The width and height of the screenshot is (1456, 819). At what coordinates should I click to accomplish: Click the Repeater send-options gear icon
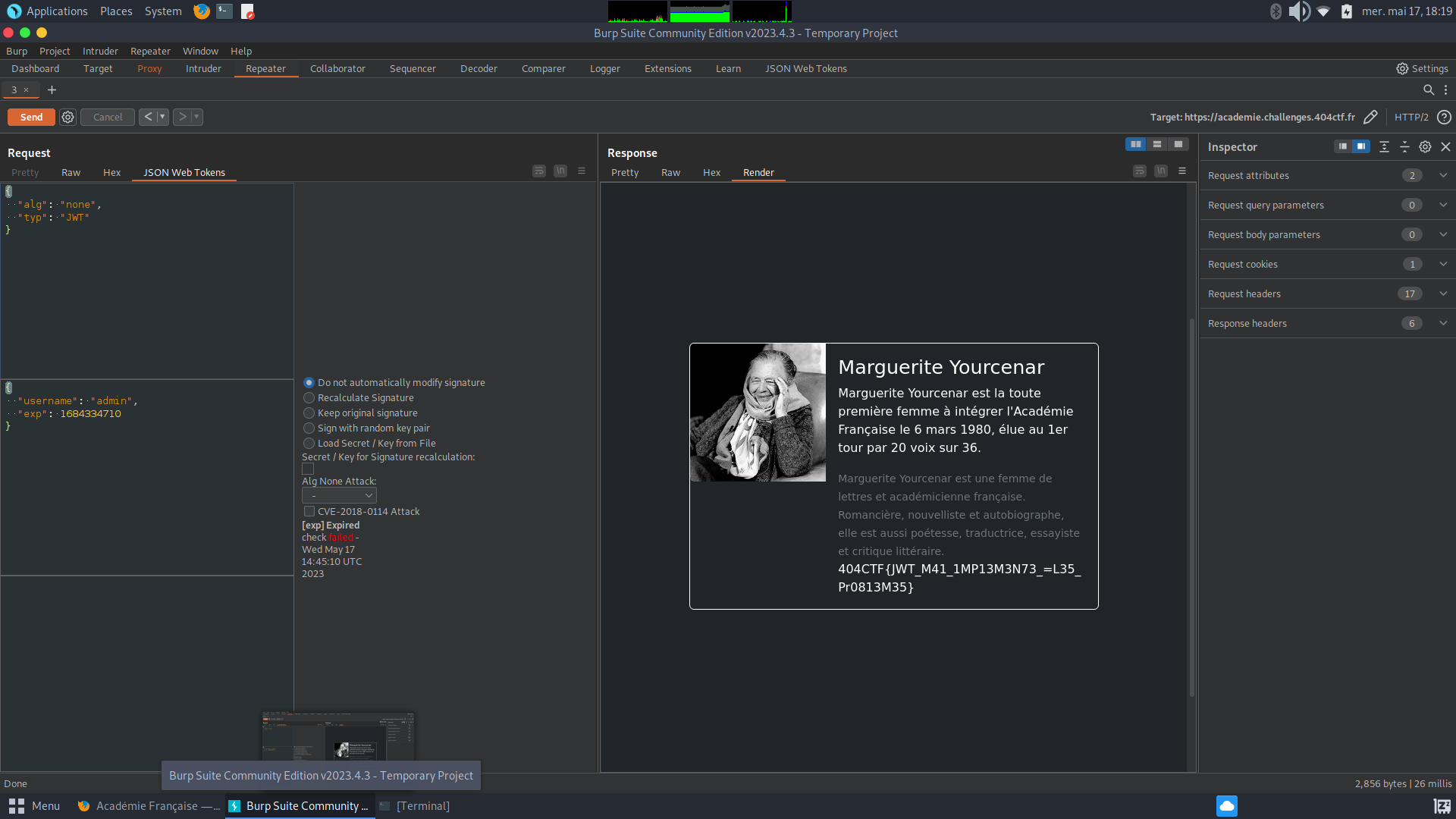67,117
